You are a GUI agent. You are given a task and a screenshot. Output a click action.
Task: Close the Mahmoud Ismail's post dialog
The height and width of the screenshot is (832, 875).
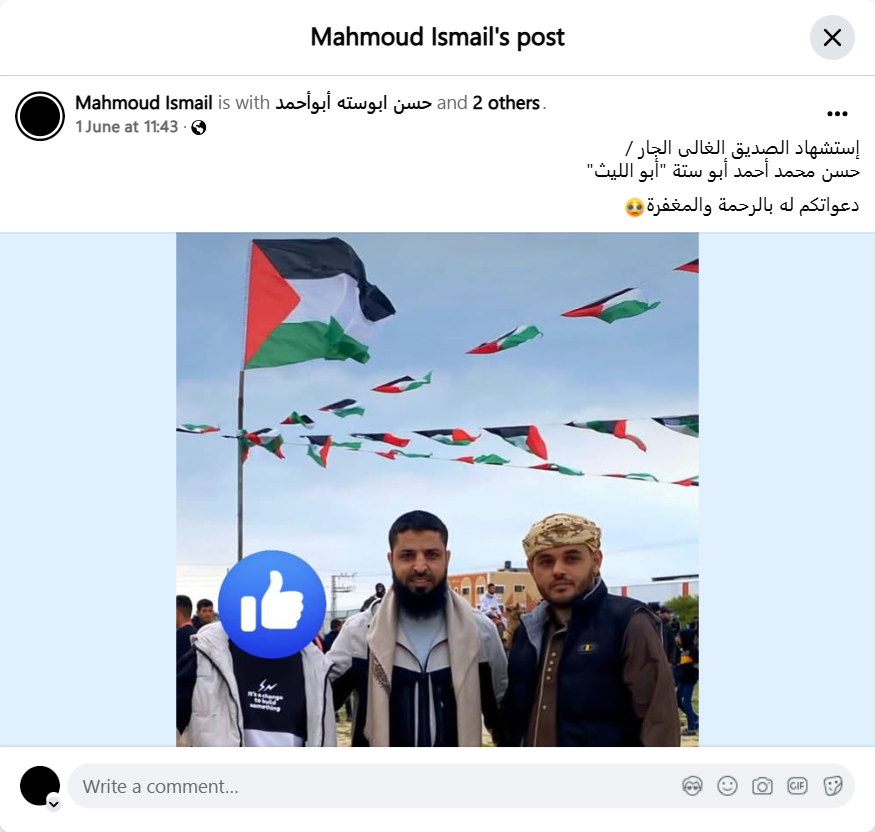pos(832,37)
